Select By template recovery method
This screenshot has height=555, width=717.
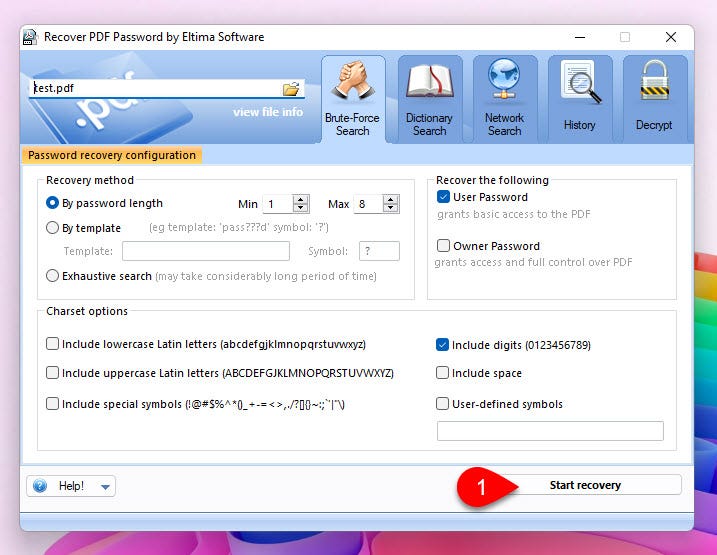[52, 227]
